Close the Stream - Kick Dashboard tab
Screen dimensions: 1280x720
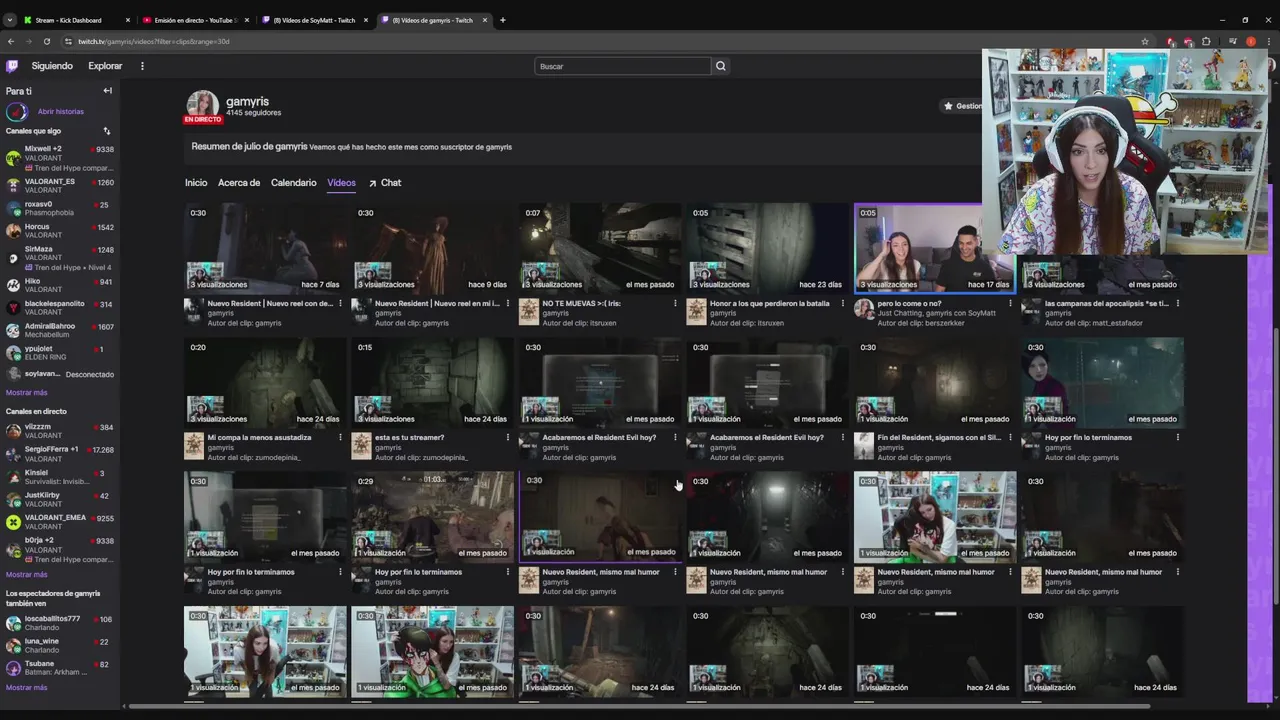[128, 20]
